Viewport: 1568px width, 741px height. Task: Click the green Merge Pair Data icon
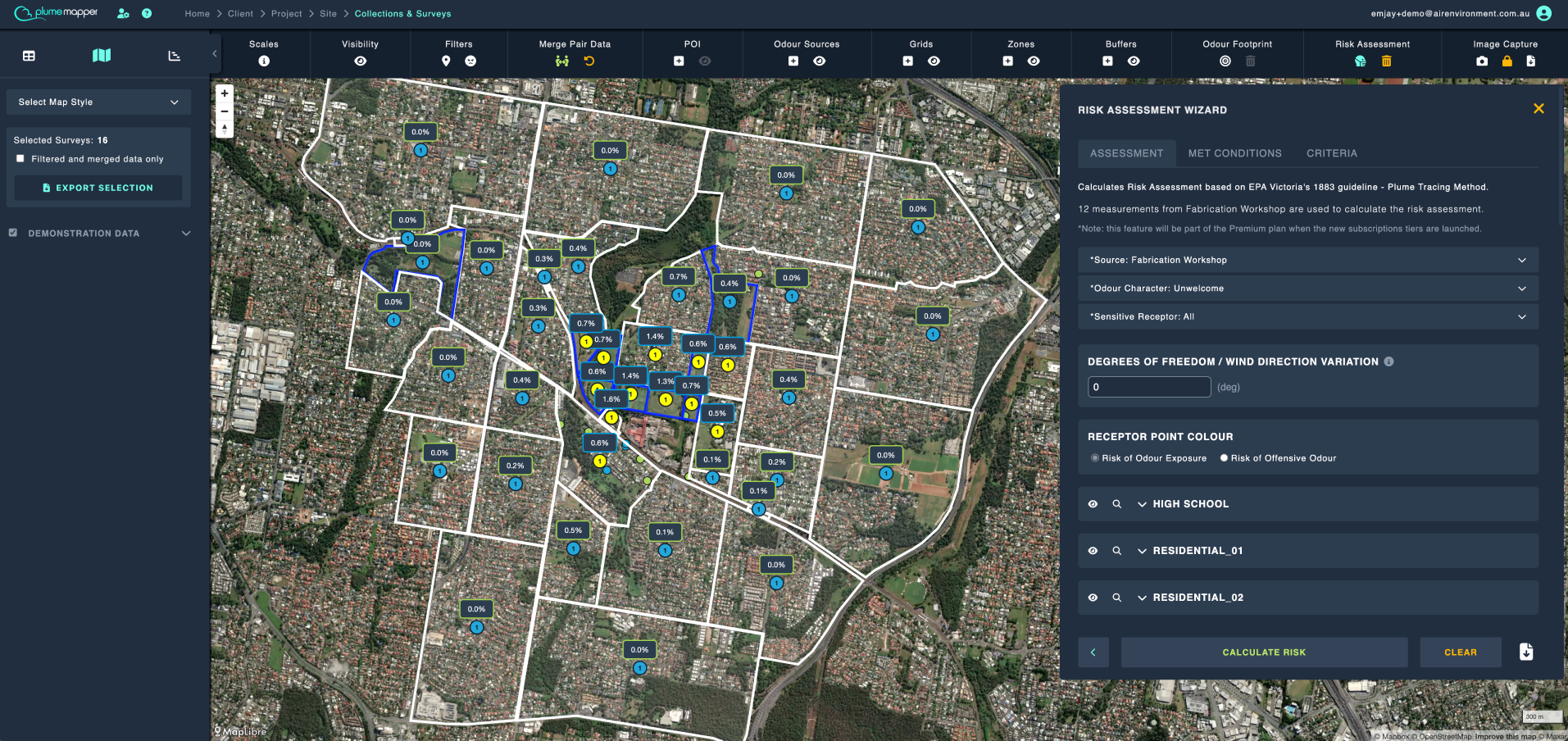click(x=561, y=61)
